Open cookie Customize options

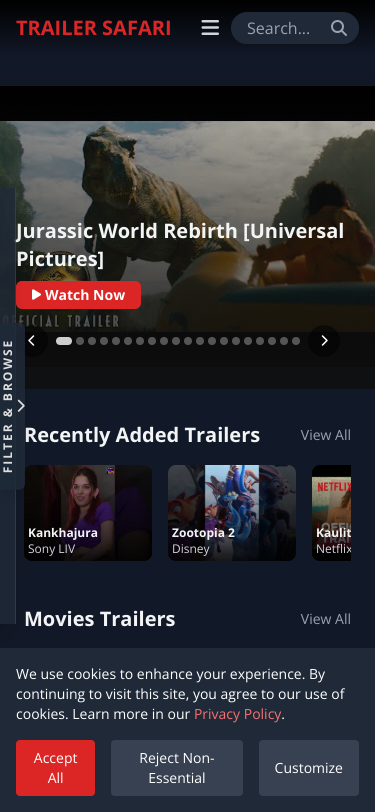point(309,768)
